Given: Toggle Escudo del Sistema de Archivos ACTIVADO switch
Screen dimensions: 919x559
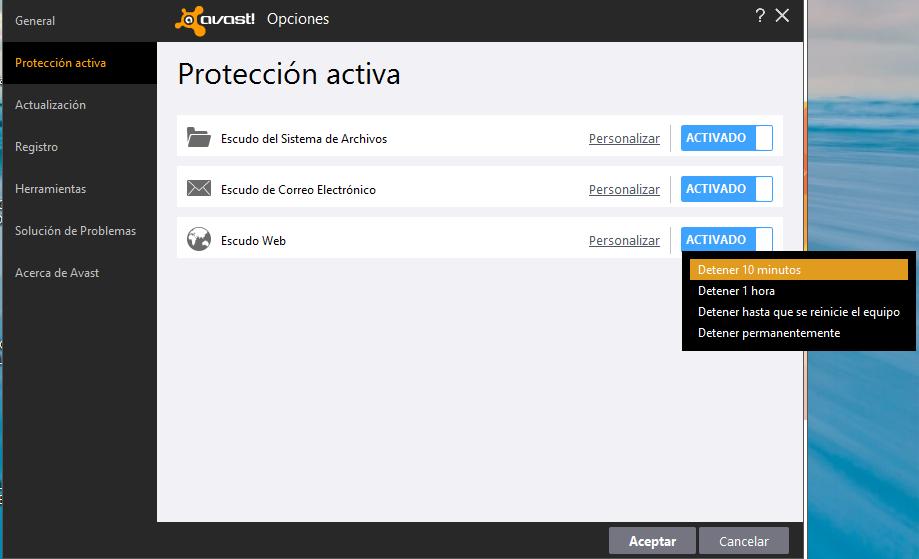Looking at the screenshot, I should tap(727, 138).
